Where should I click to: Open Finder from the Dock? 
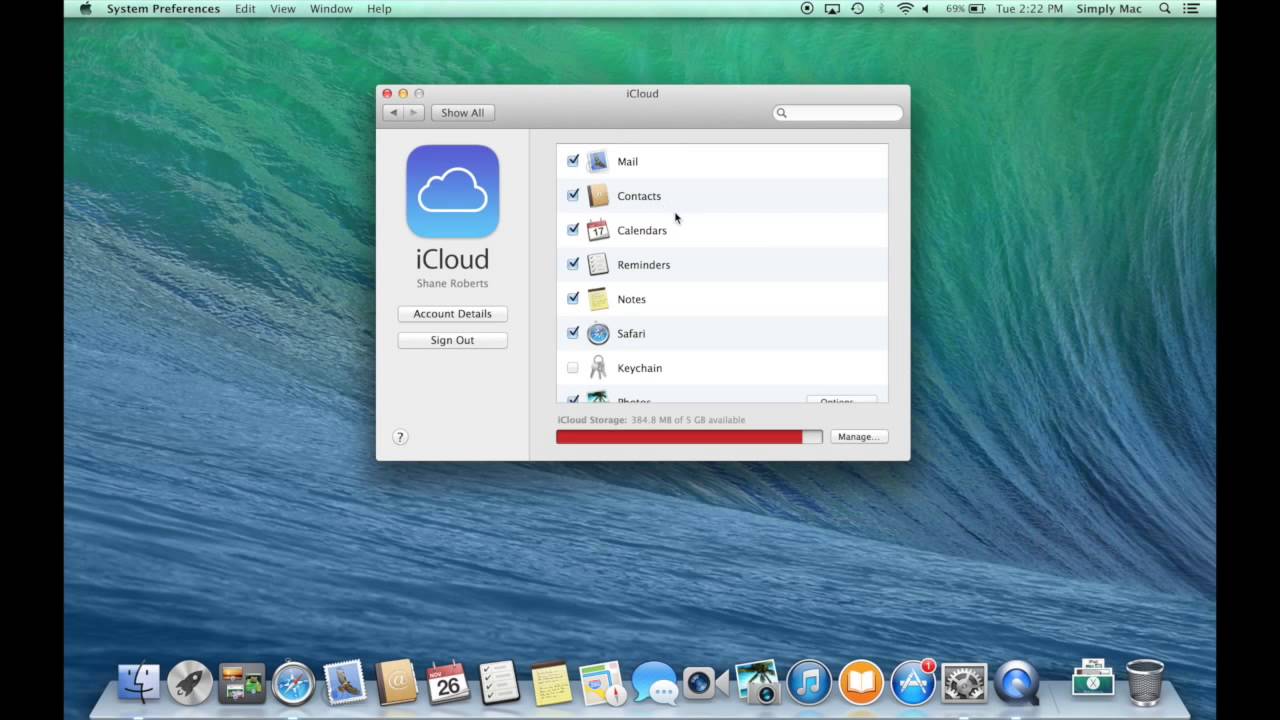(138, 683)
